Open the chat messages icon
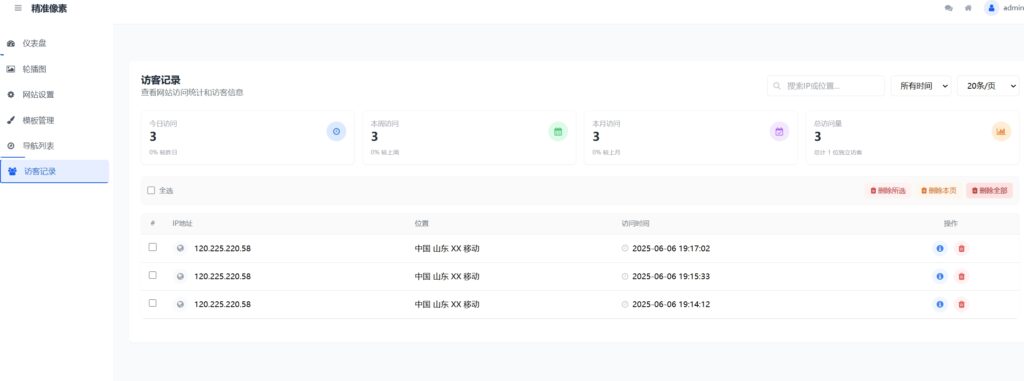 pyautogui.click(x=948, y=8)
